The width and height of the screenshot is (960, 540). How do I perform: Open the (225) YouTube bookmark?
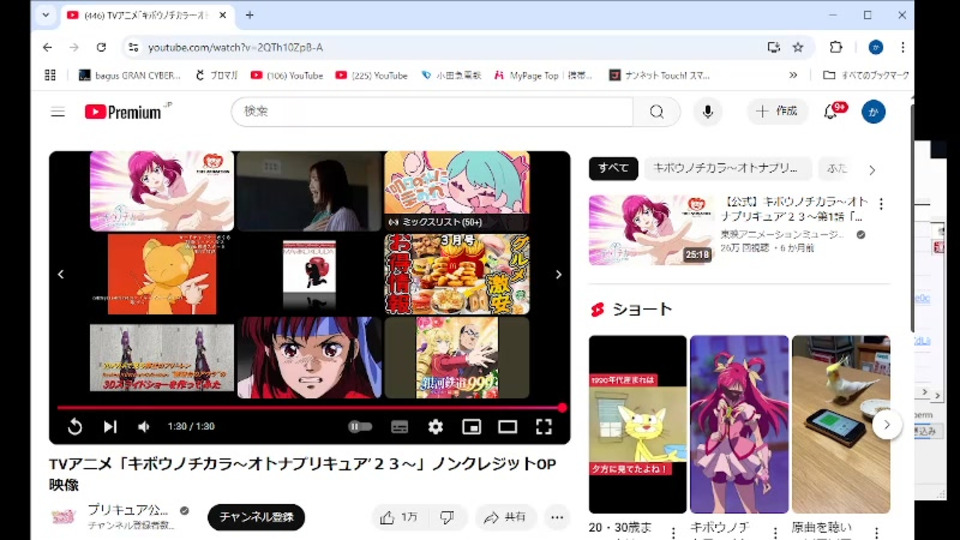[x=371, y=75]
